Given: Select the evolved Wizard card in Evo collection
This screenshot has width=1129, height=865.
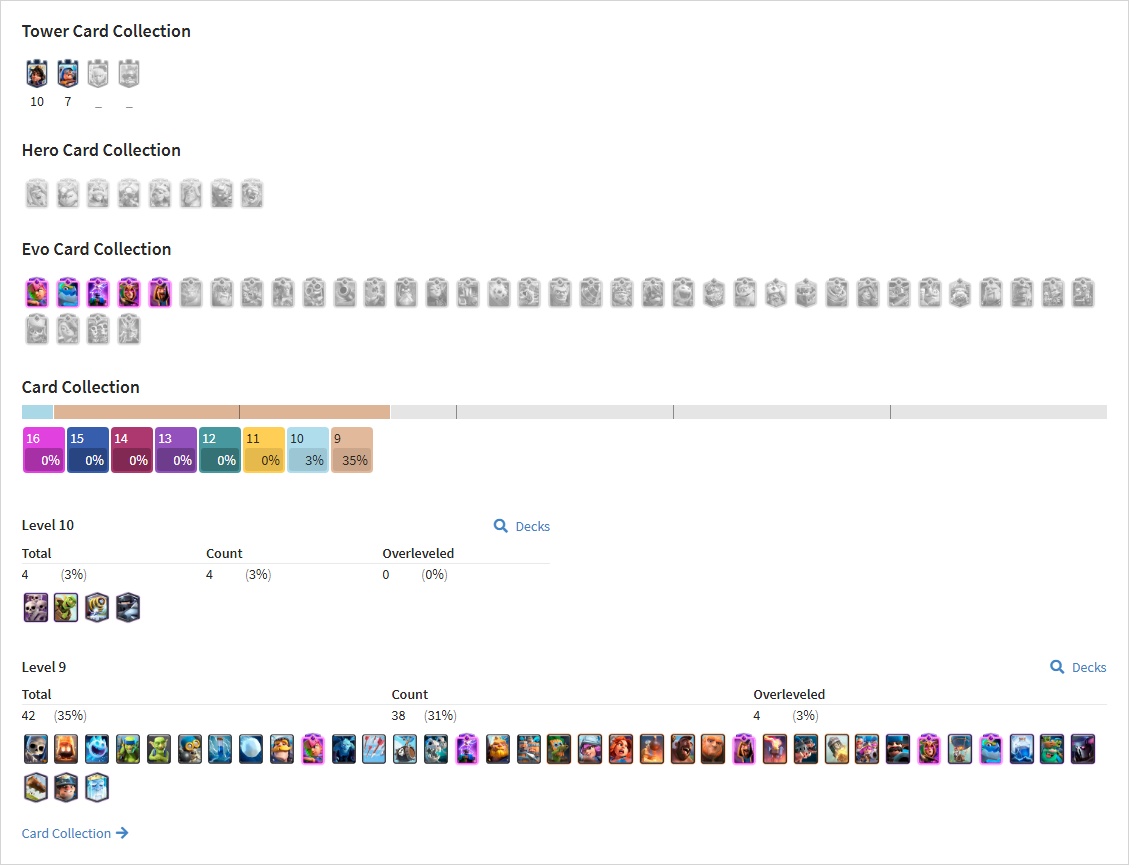Looking at the screenshot, I should coord(160,292).
